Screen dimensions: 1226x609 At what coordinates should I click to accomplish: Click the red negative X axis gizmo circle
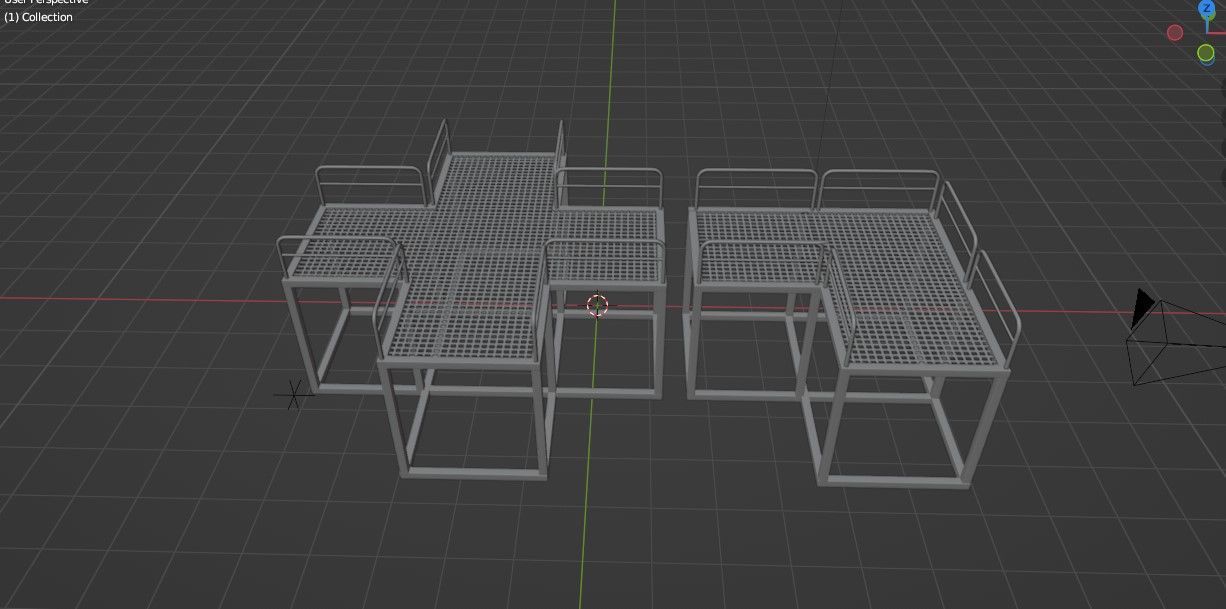(x=1175, y=32)
